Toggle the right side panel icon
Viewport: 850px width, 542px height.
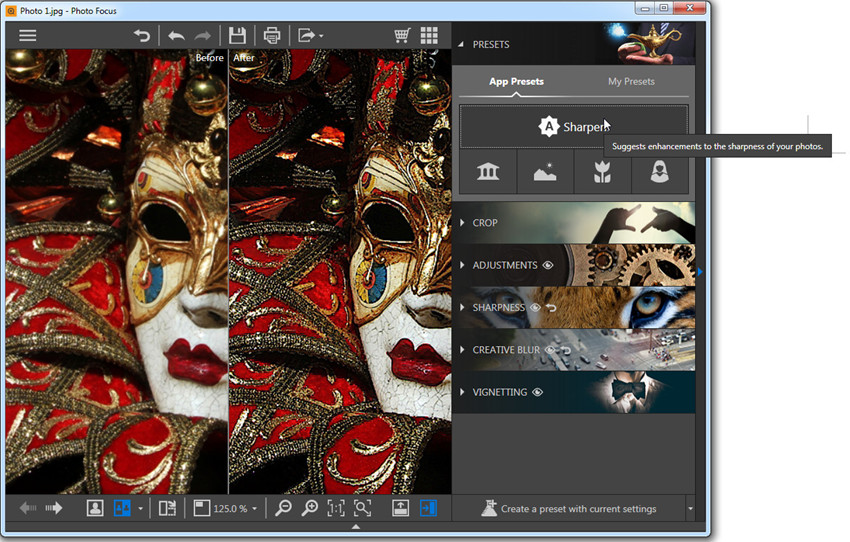(428, 508)
